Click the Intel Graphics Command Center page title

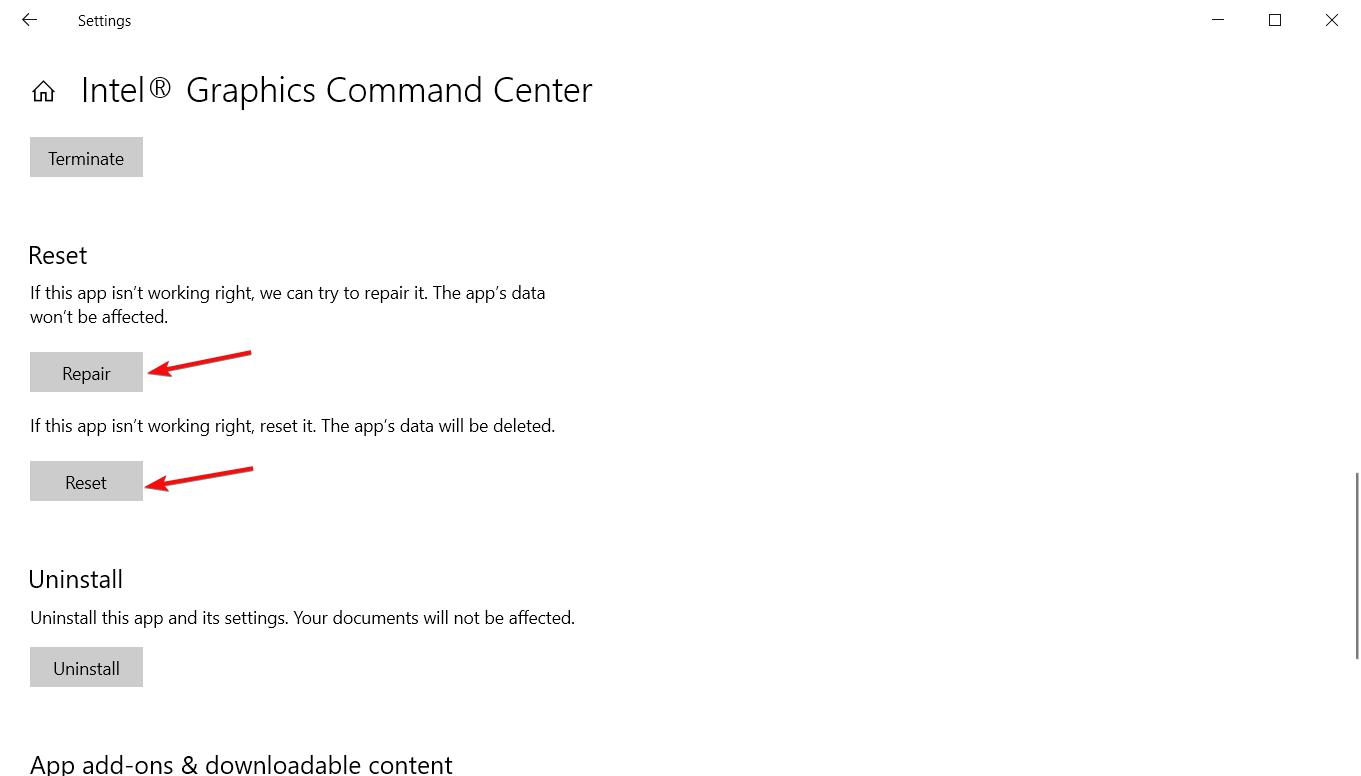click(x=336, y=91)
